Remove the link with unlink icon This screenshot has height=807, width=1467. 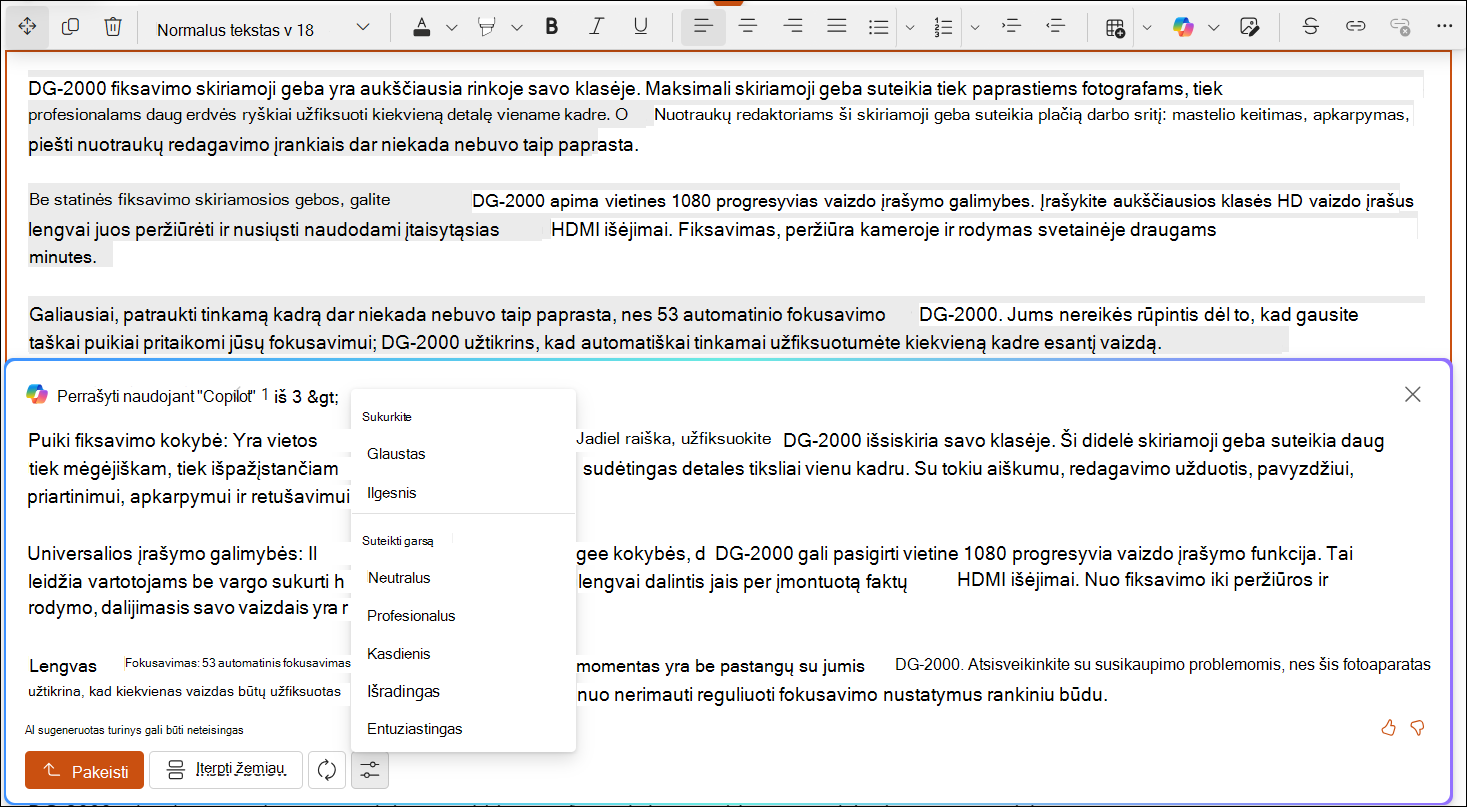[x=1400, y=27]
